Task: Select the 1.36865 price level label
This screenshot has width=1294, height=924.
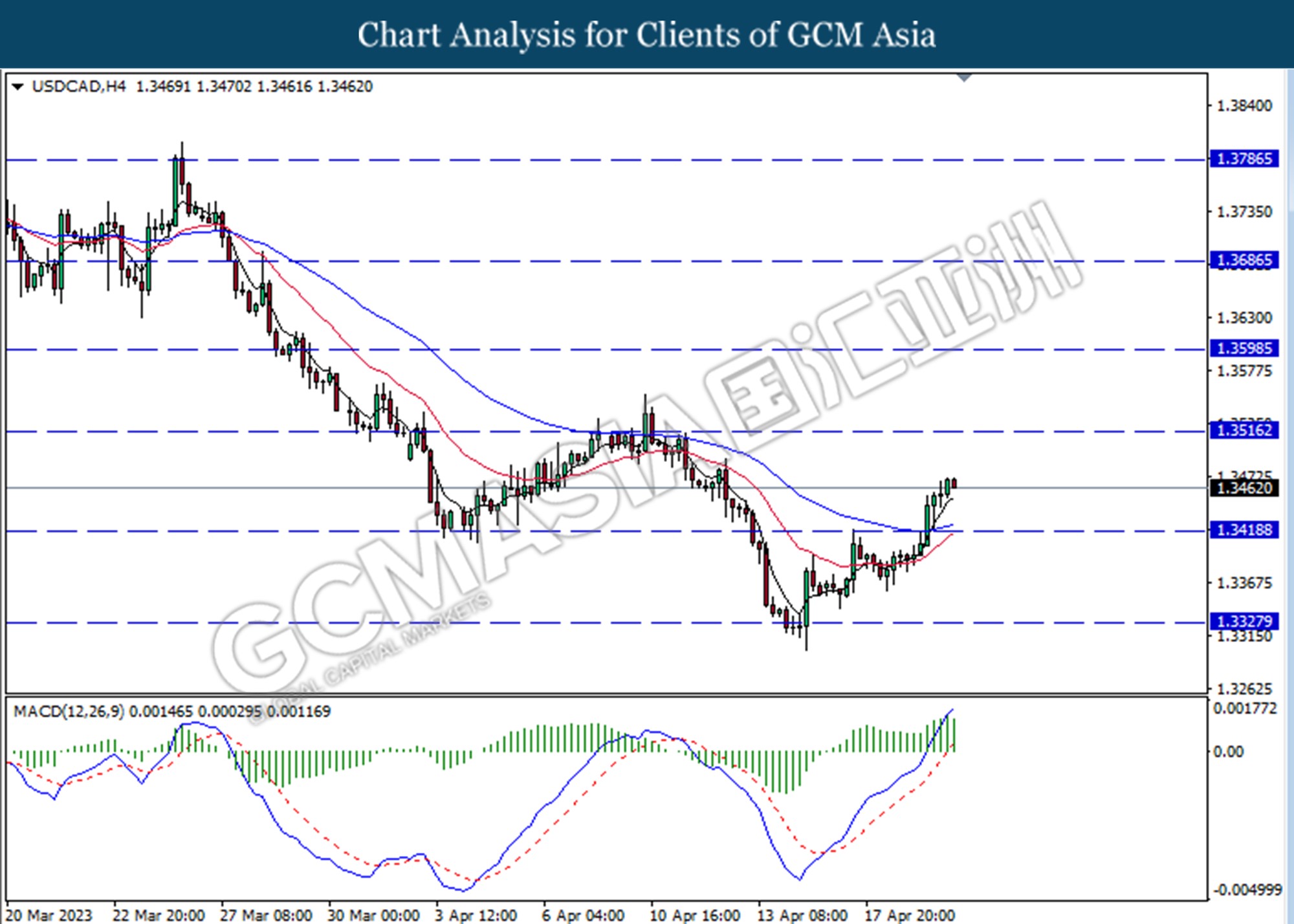Action: 1244,260
